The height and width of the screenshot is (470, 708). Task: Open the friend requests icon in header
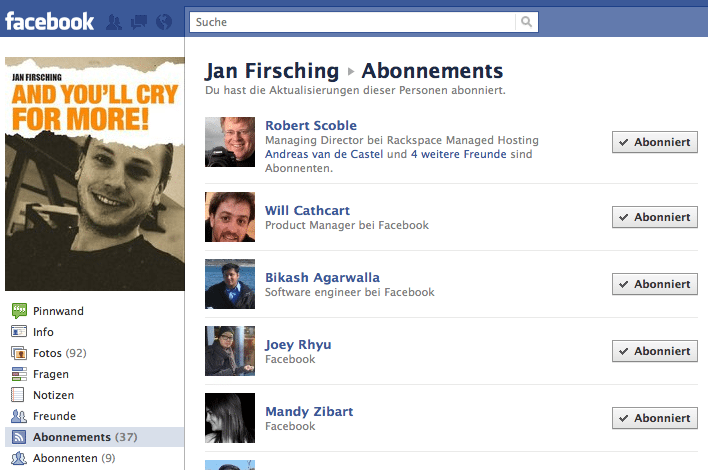114,22
